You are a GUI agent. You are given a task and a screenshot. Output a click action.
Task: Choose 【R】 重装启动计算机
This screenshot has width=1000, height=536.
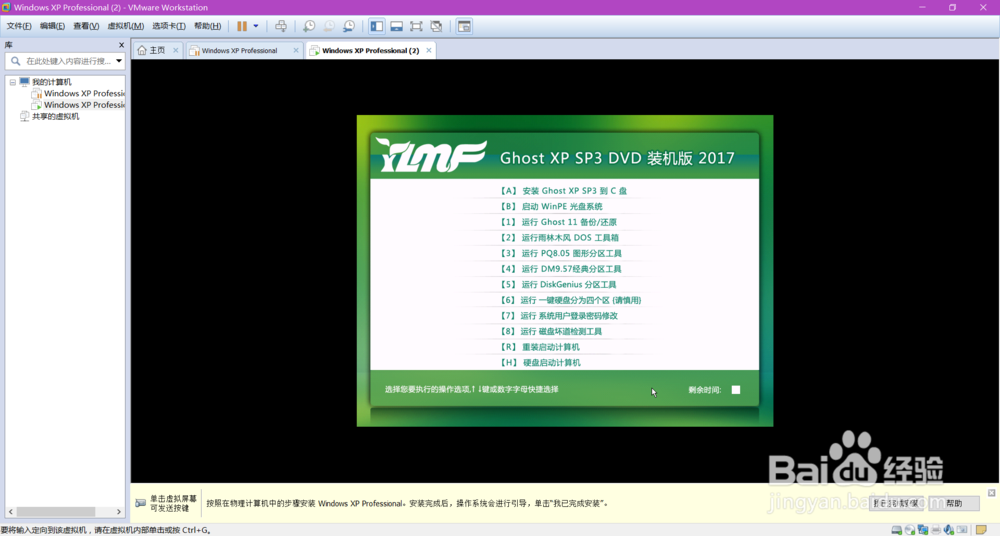[540, 347]
